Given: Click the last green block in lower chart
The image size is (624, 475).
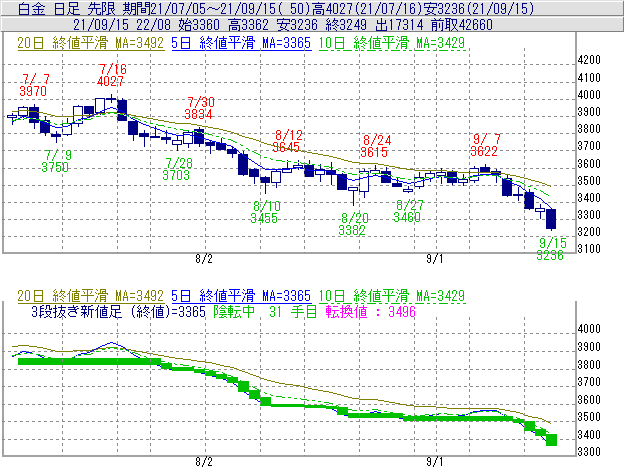Looking at the screenshot, I should click(551, 440).
